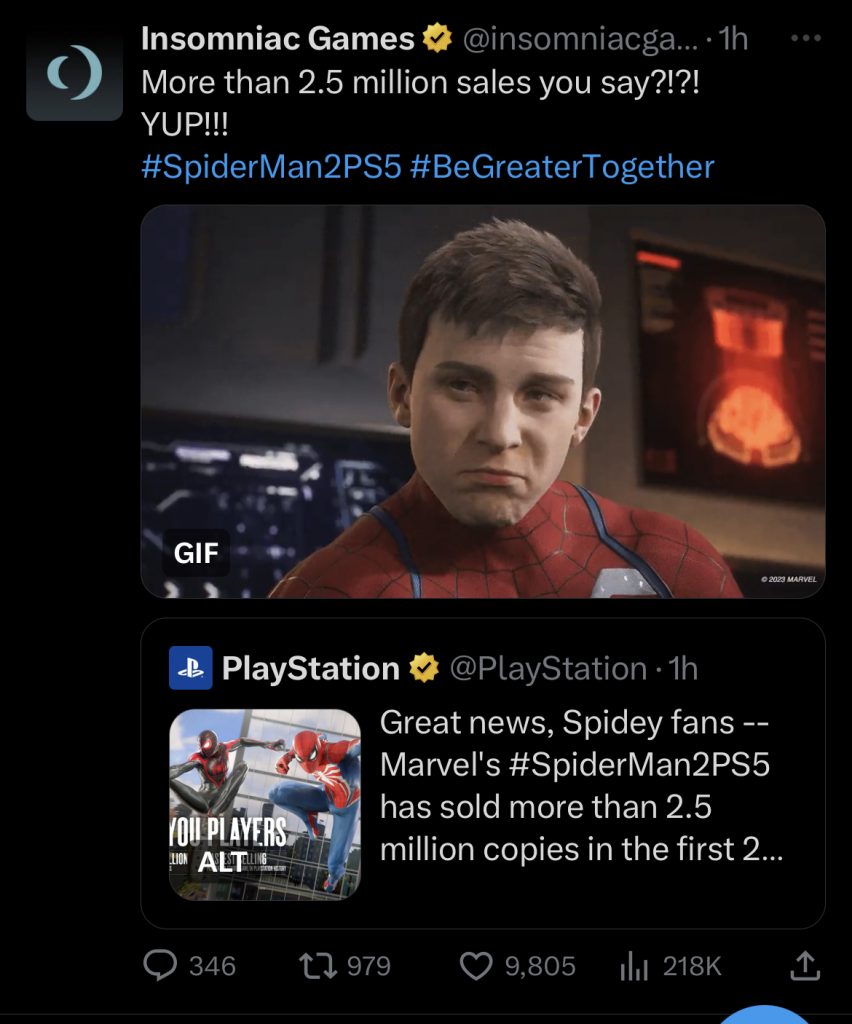Open the #BeGreaterTogether hashtag
This screenshot has width=852, height=1024.
click(x=561, y=166)
